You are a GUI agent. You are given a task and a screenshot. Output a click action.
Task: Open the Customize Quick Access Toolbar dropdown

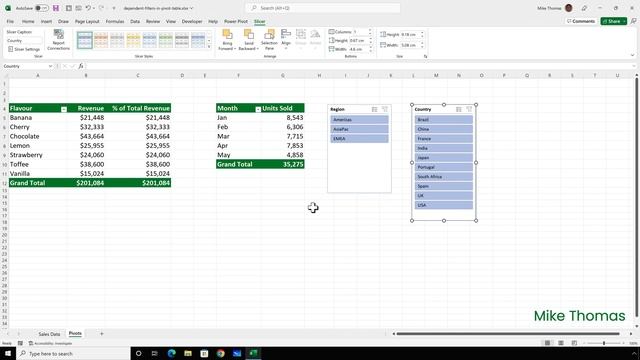click(x=114, y=8)
